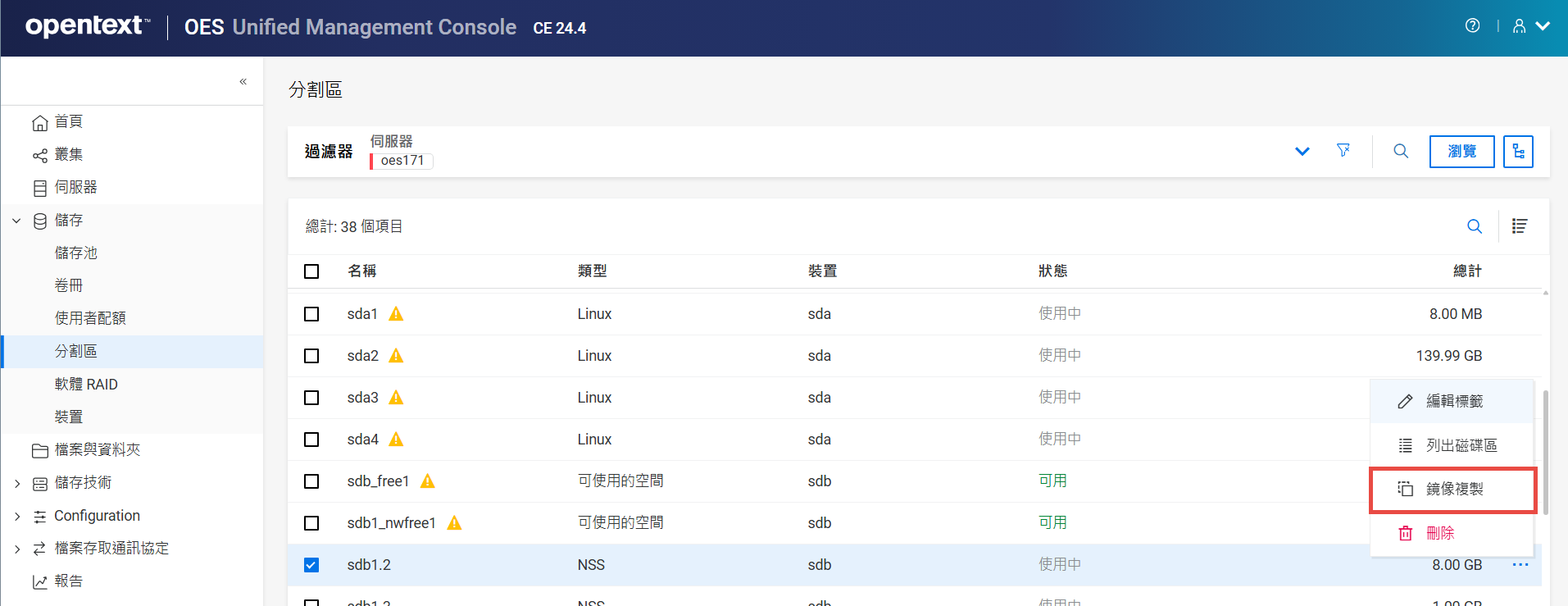The height and width of the screenshot is (606, 1568).
Task: Select 編輯標籤 from the context menu
Action: pos(1452,401)
